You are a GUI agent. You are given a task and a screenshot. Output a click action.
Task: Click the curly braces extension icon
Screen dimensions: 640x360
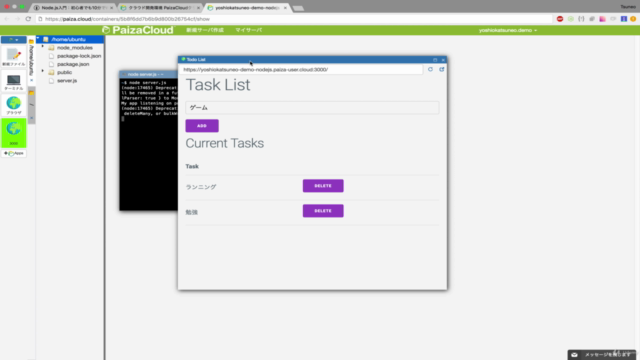coord(581,19)
